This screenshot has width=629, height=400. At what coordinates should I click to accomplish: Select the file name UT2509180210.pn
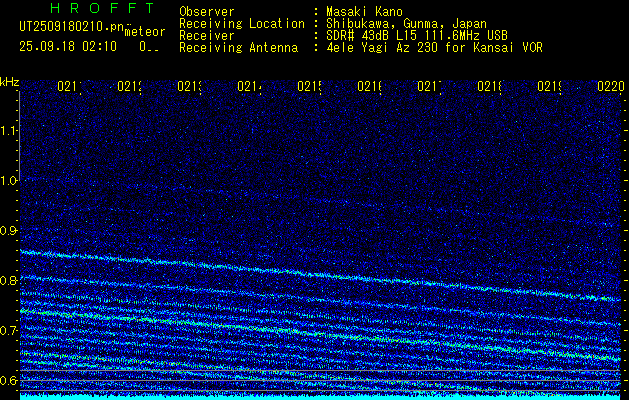coord(71,26)
